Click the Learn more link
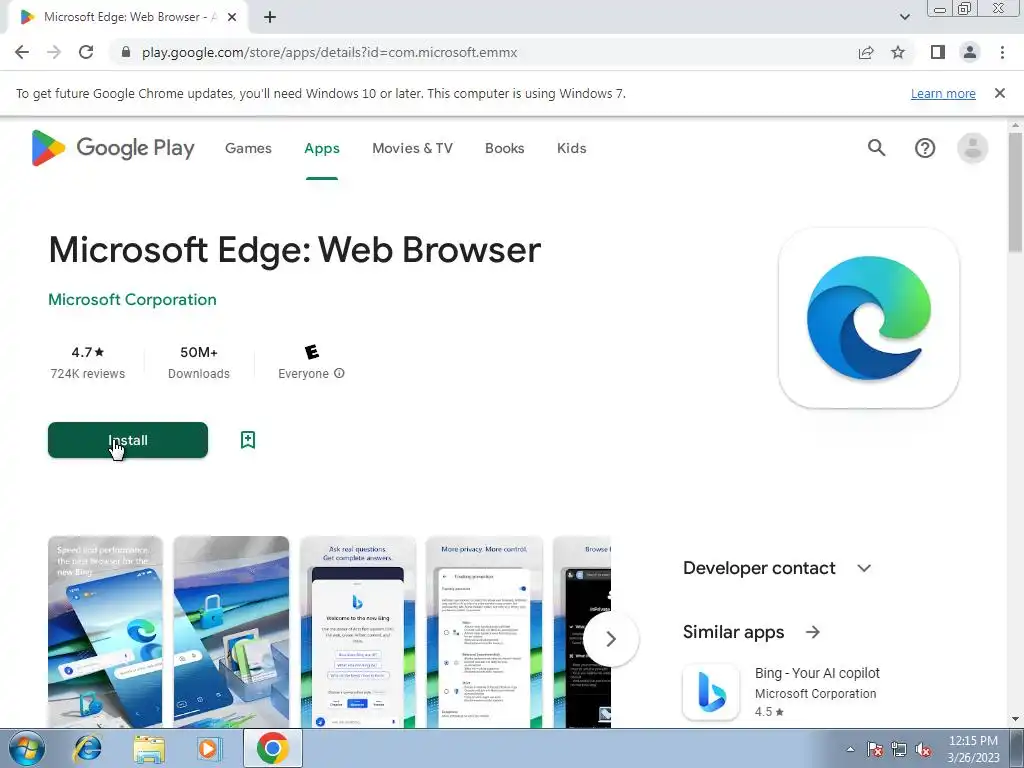Image resolution: width=1024 pixels, height=768 pixels. tap(943, 93)
